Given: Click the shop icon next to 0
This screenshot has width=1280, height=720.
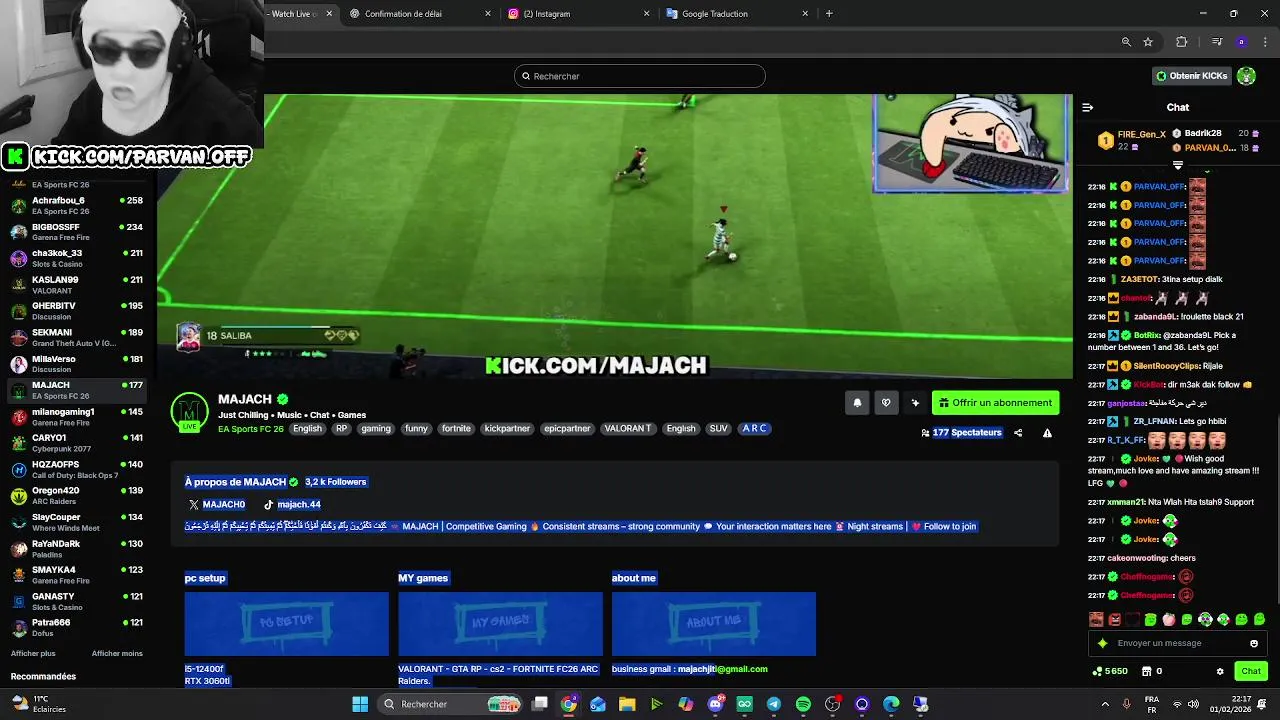Looking at the screenshot, I should (x=1146, y=671).
